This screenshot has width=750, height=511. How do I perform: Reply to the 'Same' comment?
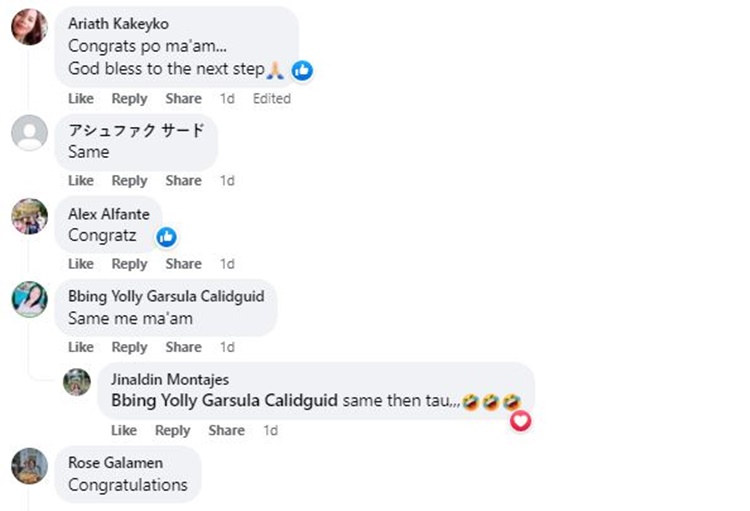(x=129, y=181)
